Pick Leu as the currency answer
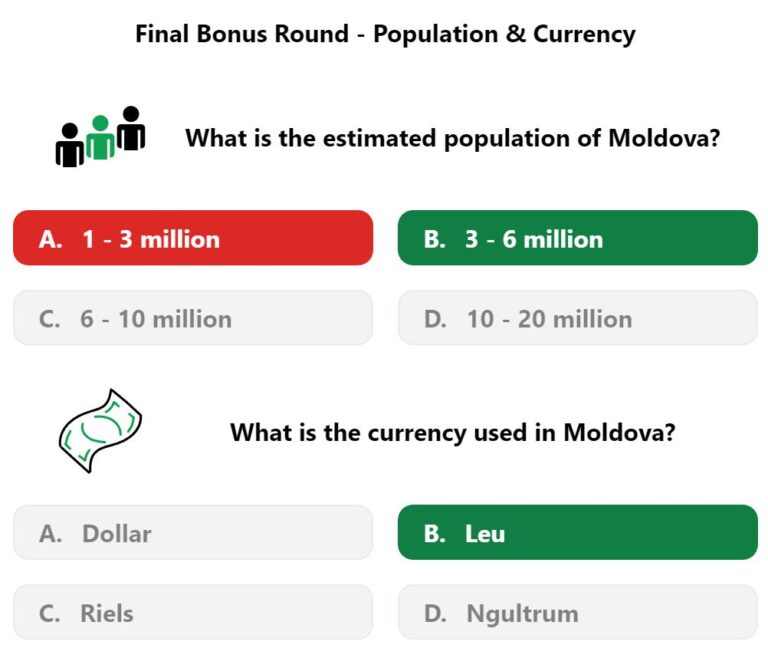768x658 pixels. point(577,533)
